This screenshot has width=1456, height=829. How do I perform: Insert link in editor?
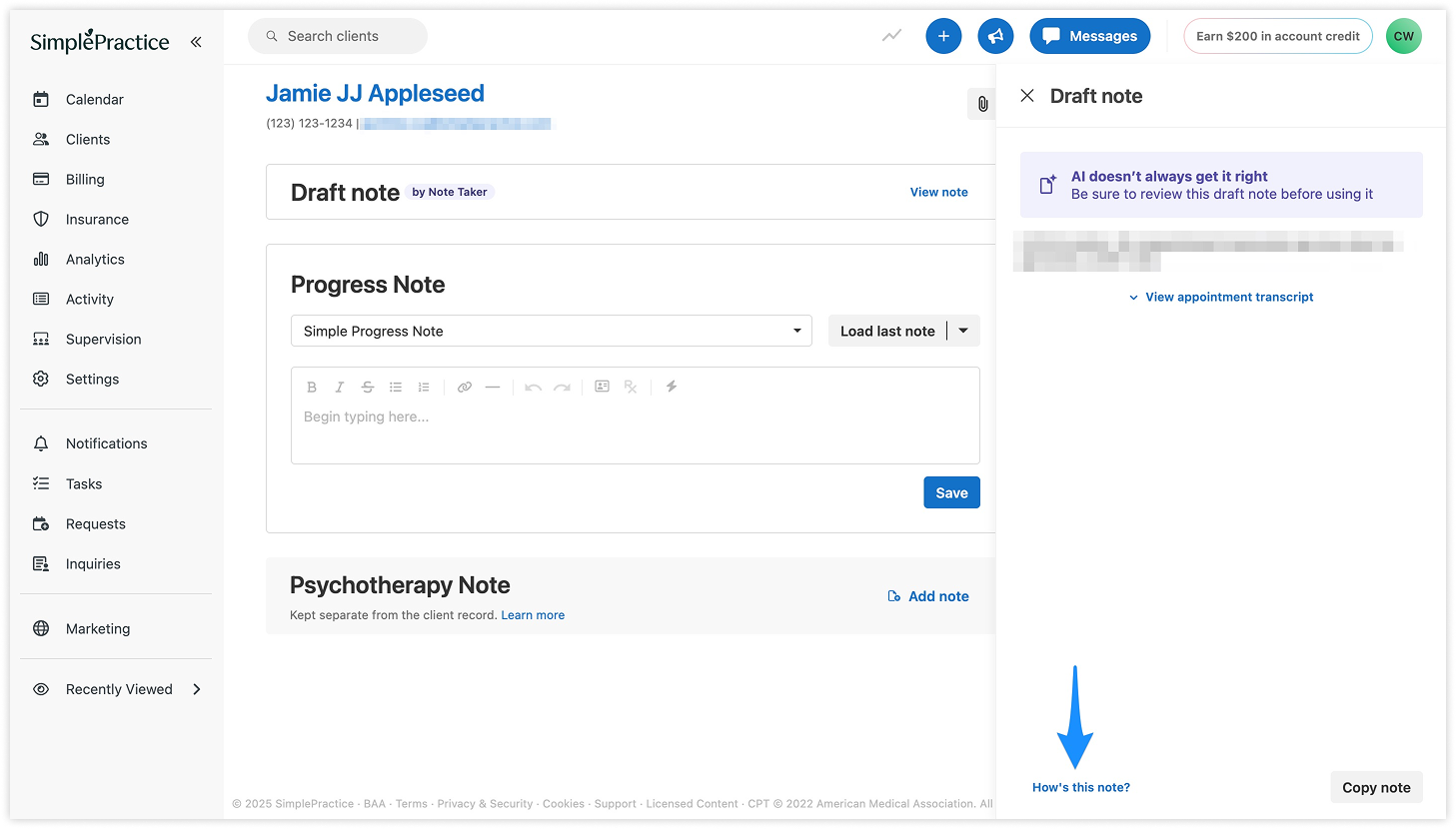465,387
